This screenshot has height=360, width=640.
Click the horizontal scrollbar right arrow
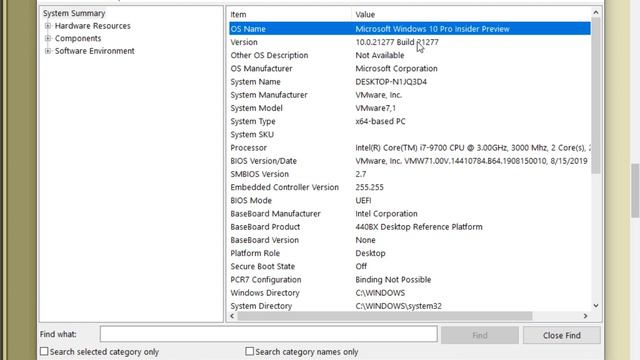[585, 316]
